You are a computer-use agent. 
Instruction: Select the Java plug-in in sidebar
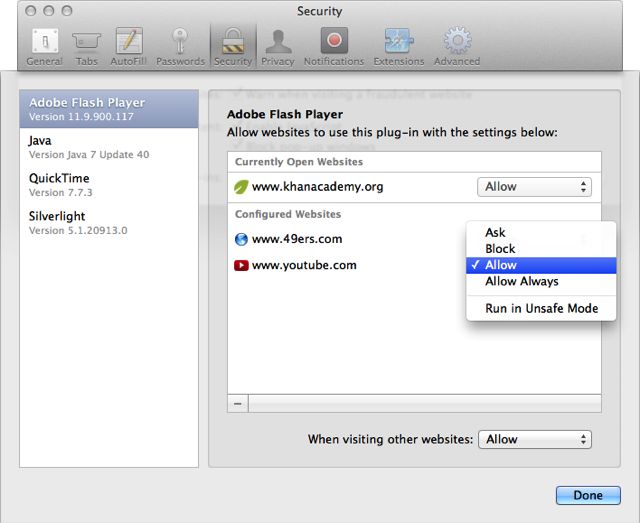coord(109,147)
